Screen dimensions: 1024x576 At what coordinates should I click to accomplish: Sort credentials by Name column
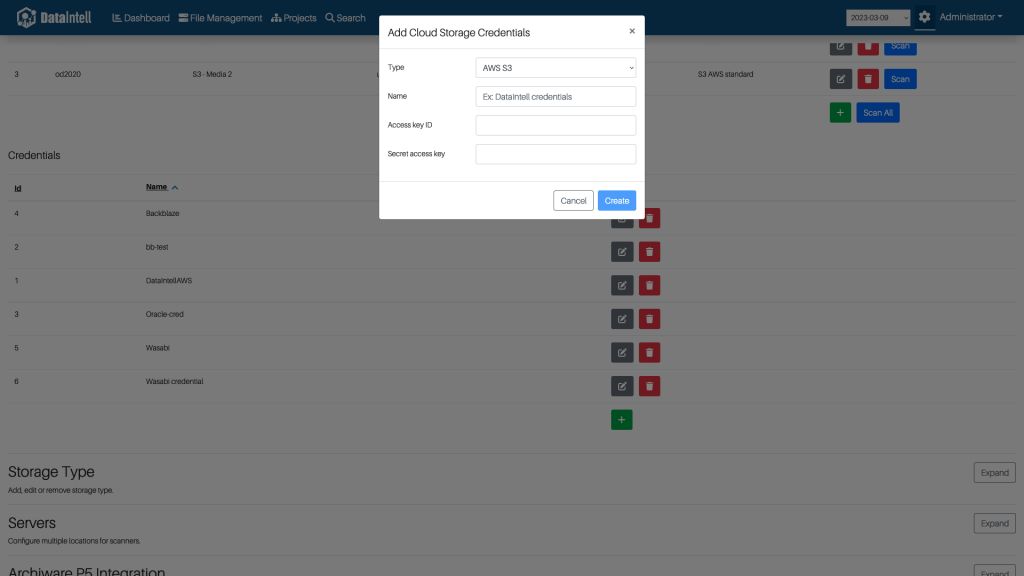pos(161,187)
